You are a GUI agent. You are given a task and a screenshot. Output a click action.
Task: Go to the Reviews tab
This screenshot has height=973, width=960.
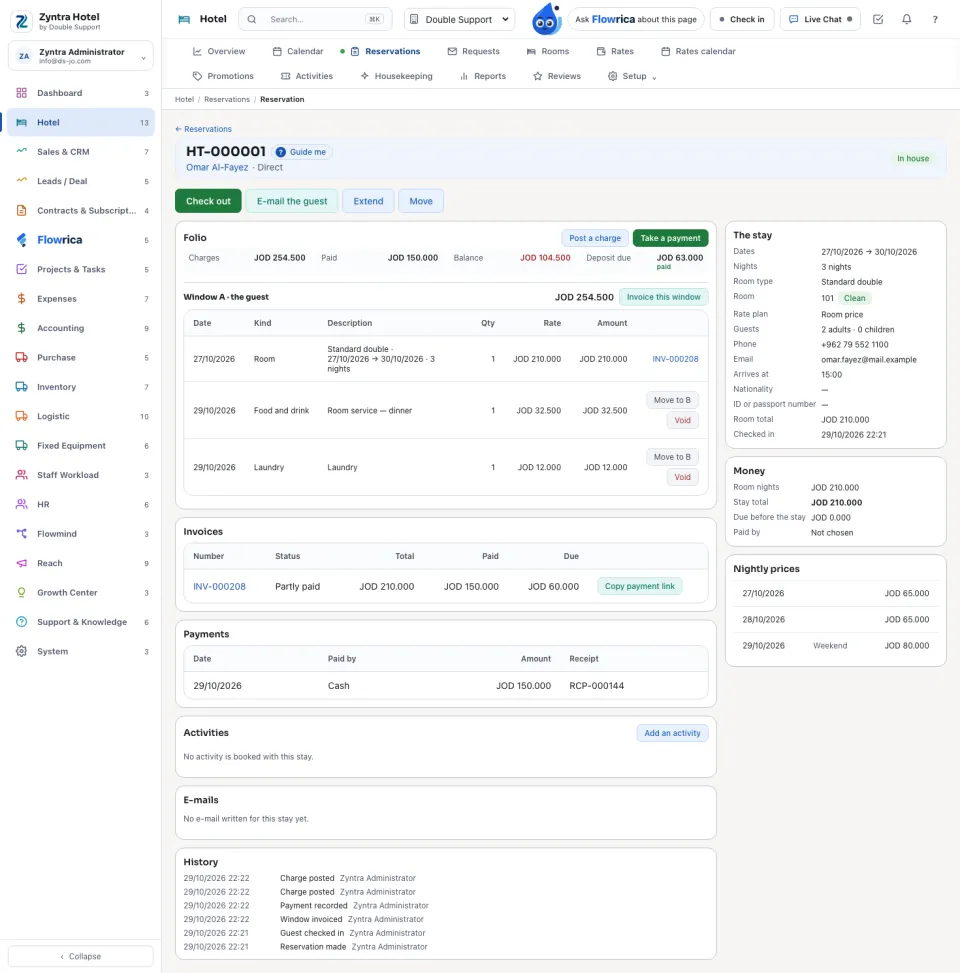click(557, 76)
